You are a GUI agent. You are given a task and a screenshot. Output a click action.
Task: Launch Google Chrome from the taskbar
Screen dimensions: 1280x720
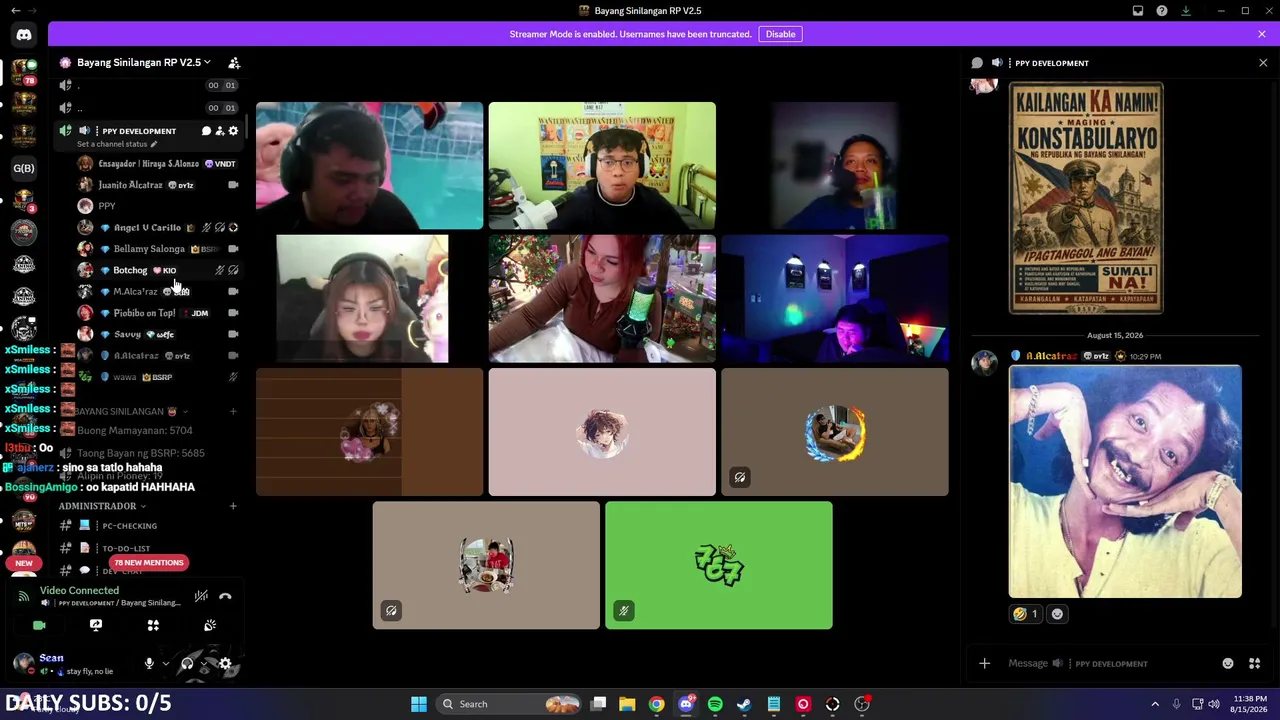click(656, 704)
